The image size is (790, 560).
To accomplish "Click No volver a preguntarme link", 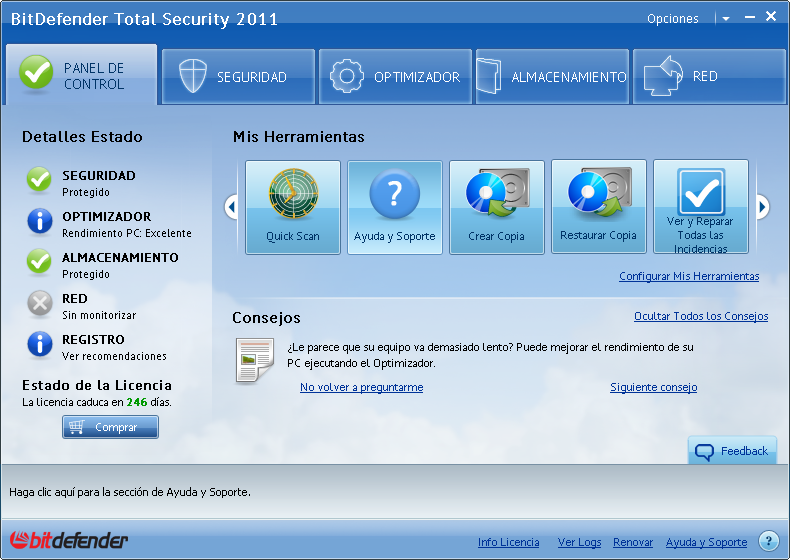I will point(361,388).
